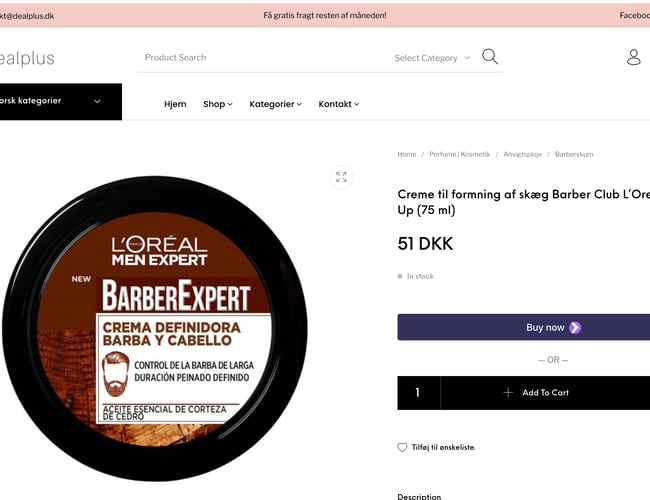Click the magnifying glass search icon
The height and width of the screenshot is (500, 650).
click(490, 56)
